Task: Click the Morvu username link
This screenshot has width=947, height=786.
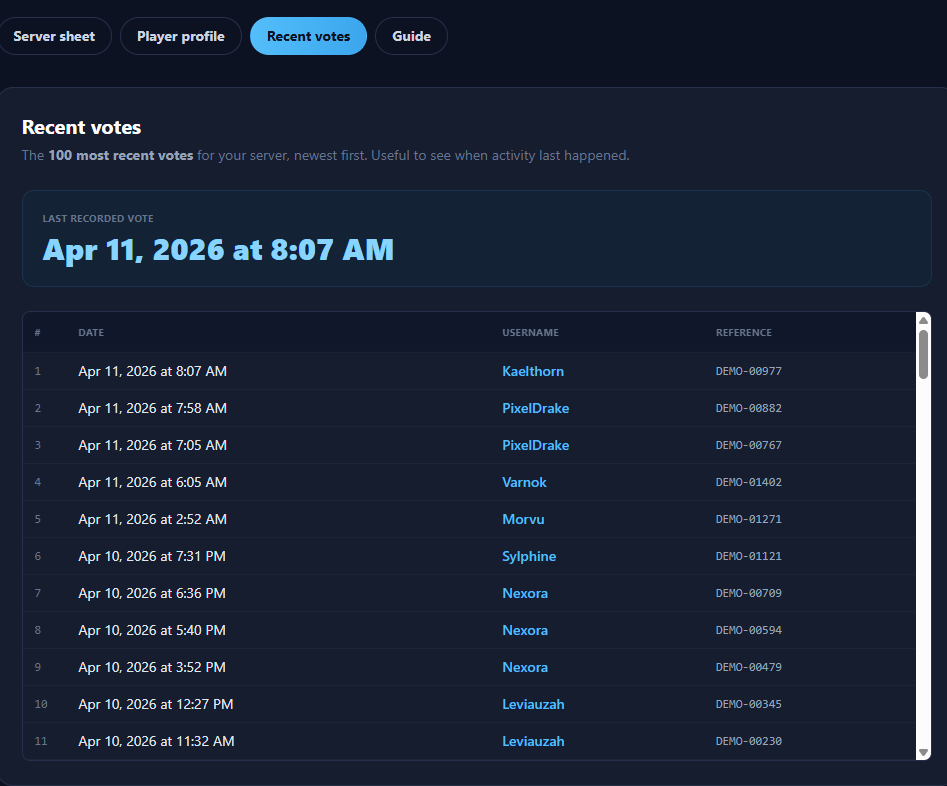Action: pos(523,519)
